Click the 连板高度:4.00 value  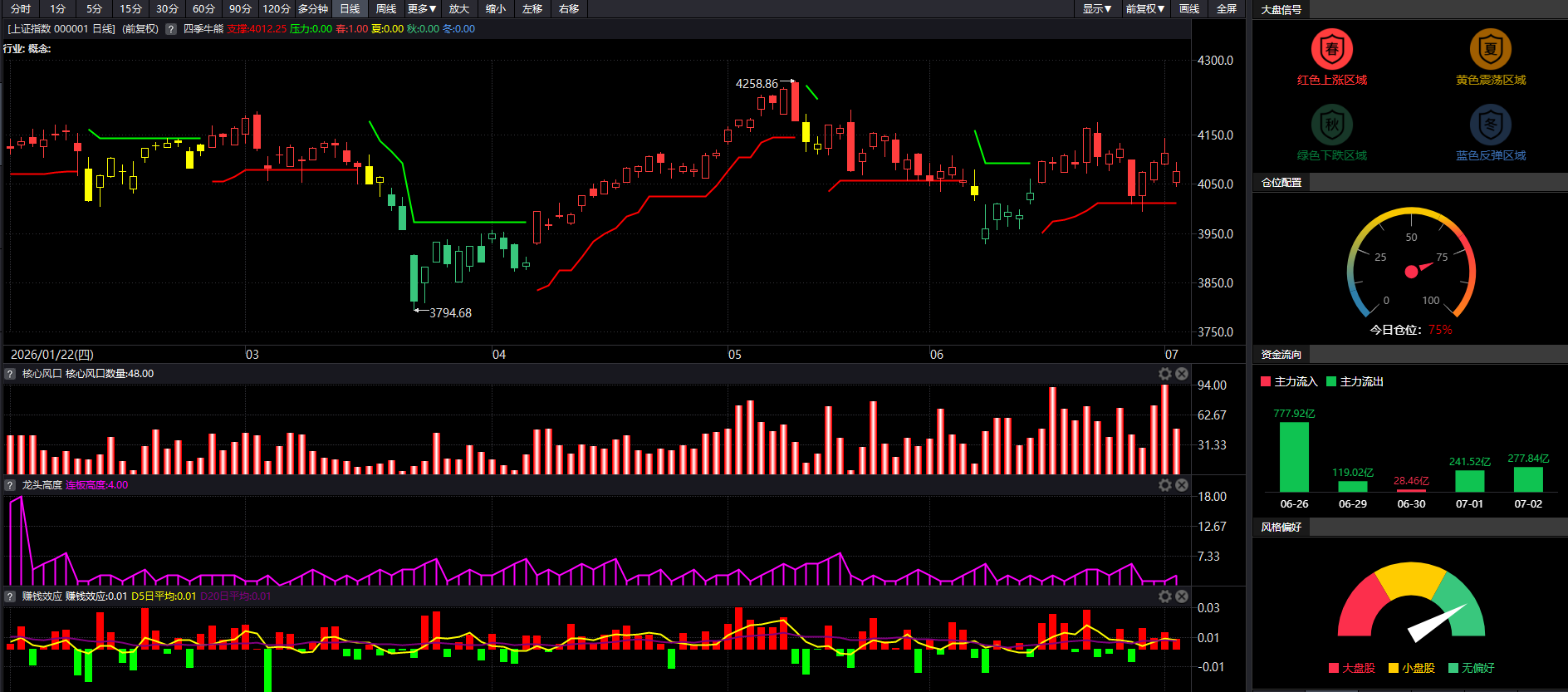[96, 485]
